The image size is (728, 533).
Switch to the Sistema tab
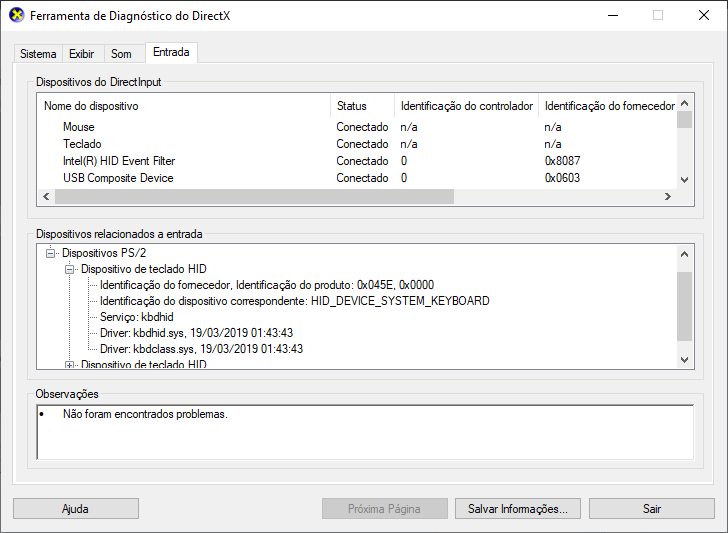(x=38, y=54)
